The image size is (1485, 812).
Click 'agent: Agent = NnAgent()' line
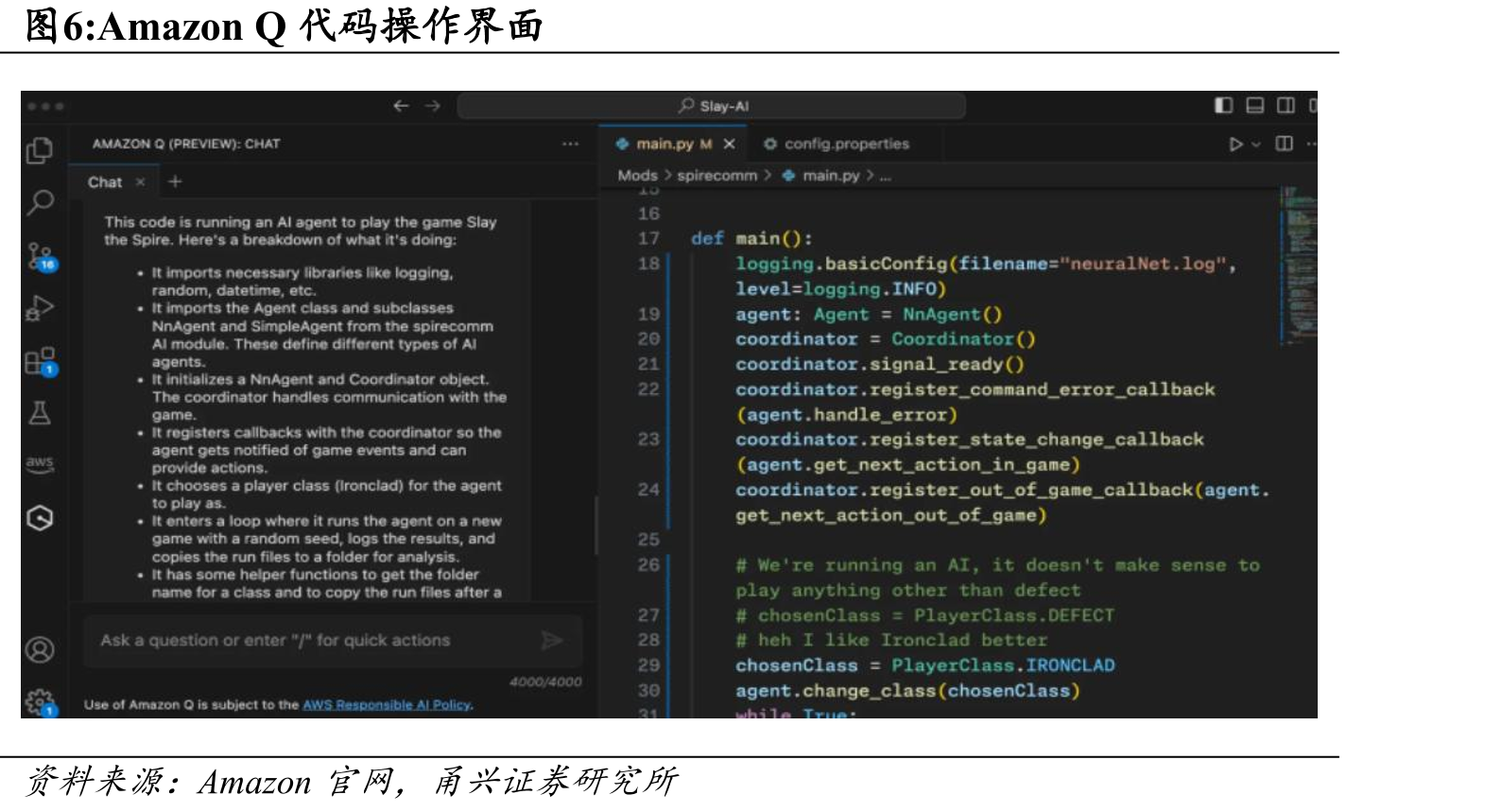pyautogui.click(x=869, y=314)
